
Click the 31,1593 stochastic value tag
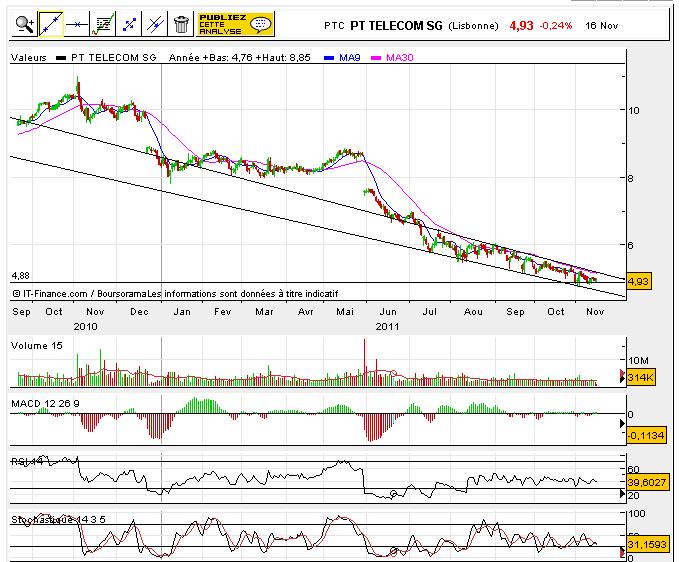click(646, 544)
